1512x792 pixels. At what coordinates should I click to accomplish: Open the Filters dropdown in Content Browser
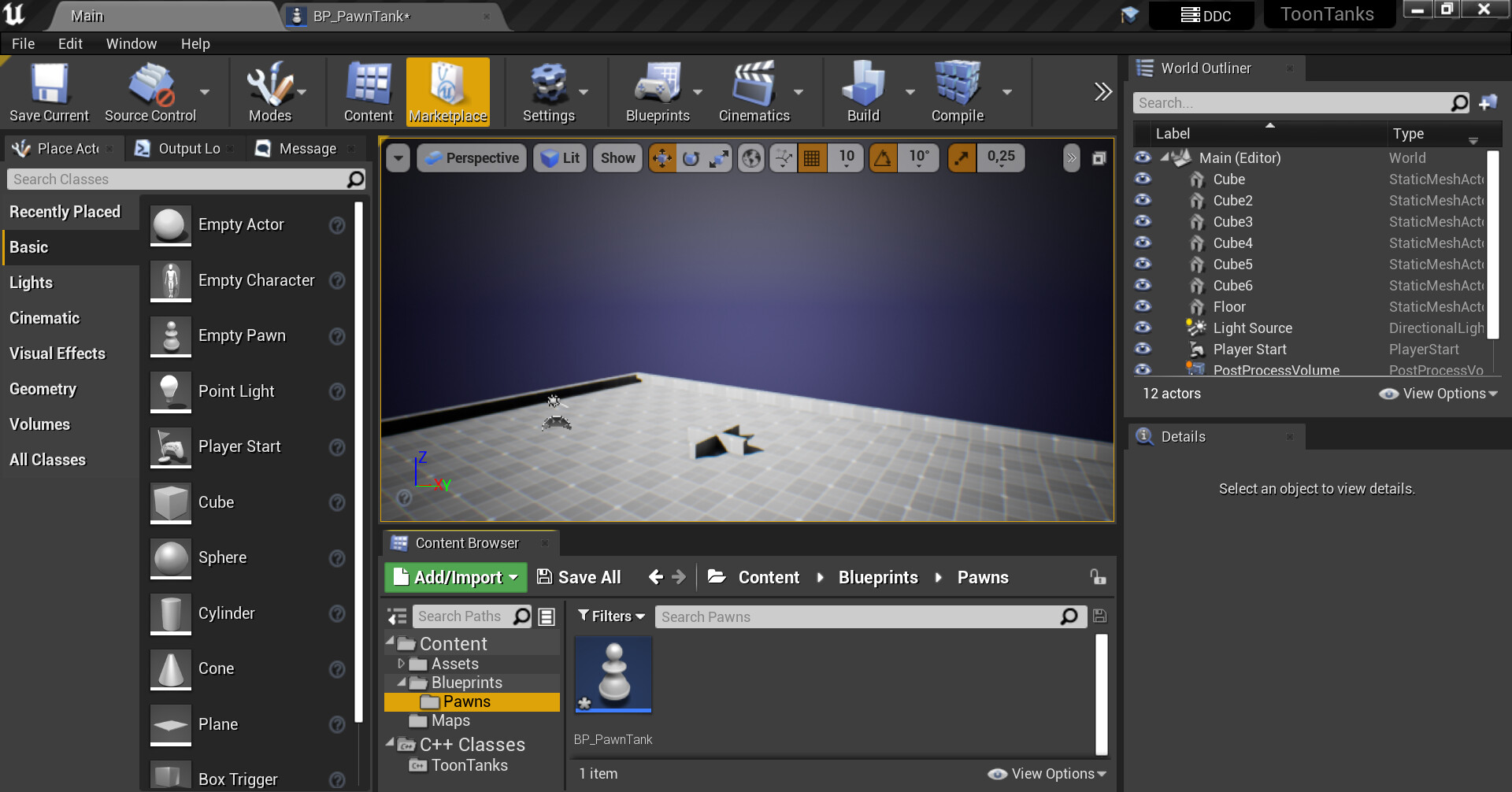[611, 616]
